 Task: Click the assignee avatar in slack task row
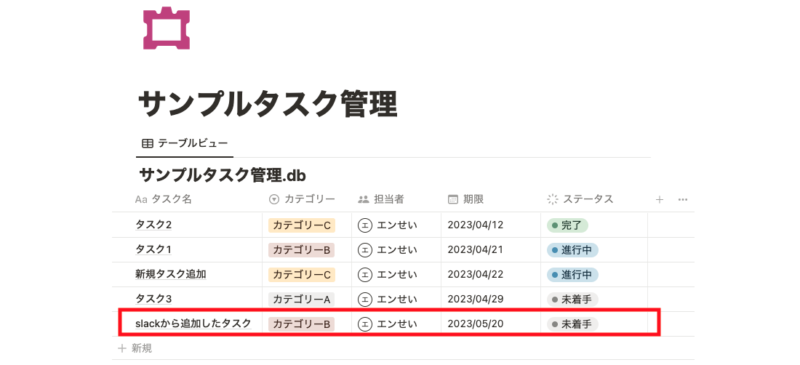point(364,323)
